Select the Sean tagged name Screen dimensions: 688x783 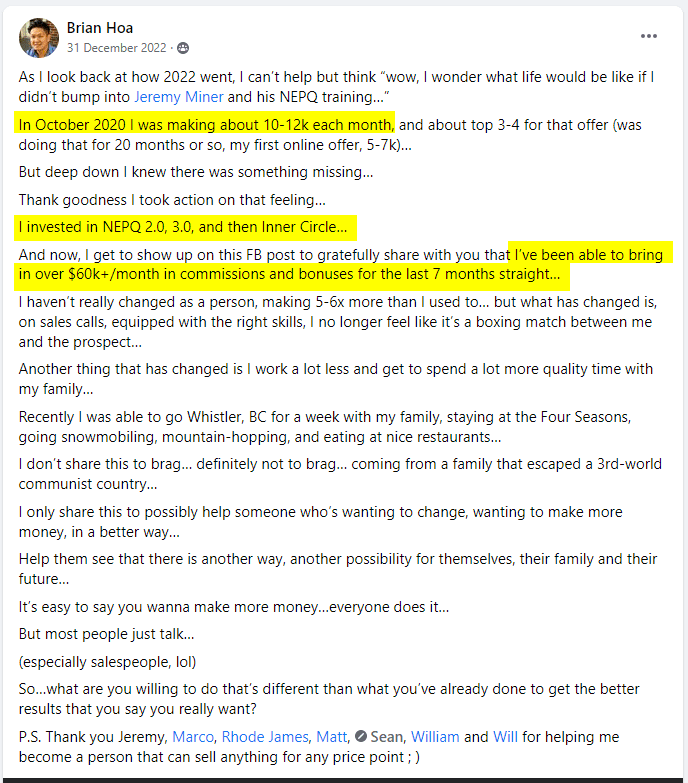click(x=386, y=737)
